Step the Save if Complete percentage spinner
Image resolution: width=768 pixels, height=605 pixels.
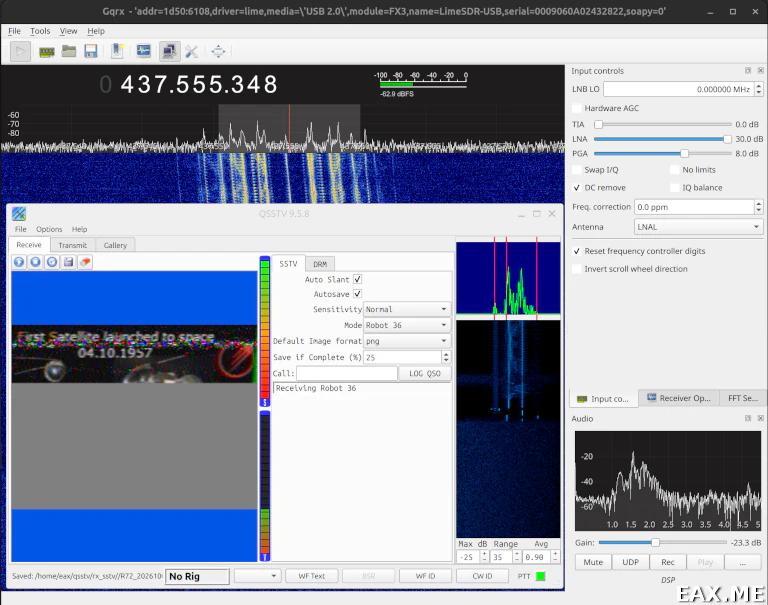coord(446,357)
